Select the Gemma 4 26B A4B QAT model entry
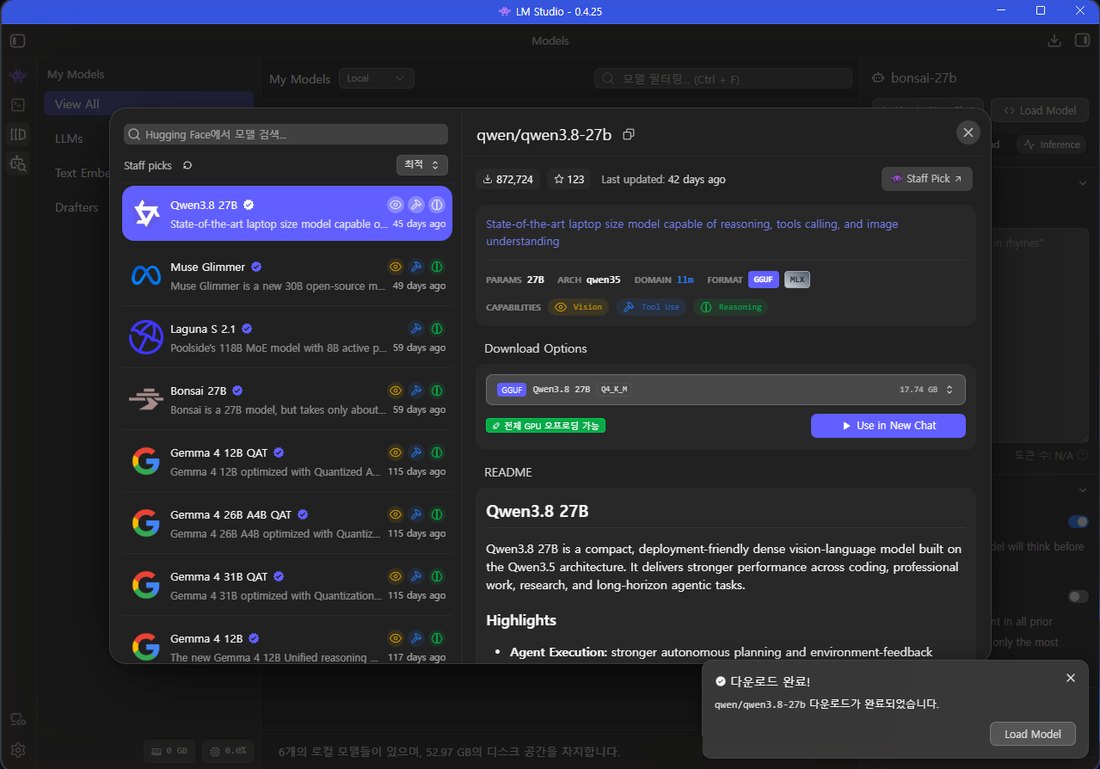 pyautogui.click(x=287, y=523)
